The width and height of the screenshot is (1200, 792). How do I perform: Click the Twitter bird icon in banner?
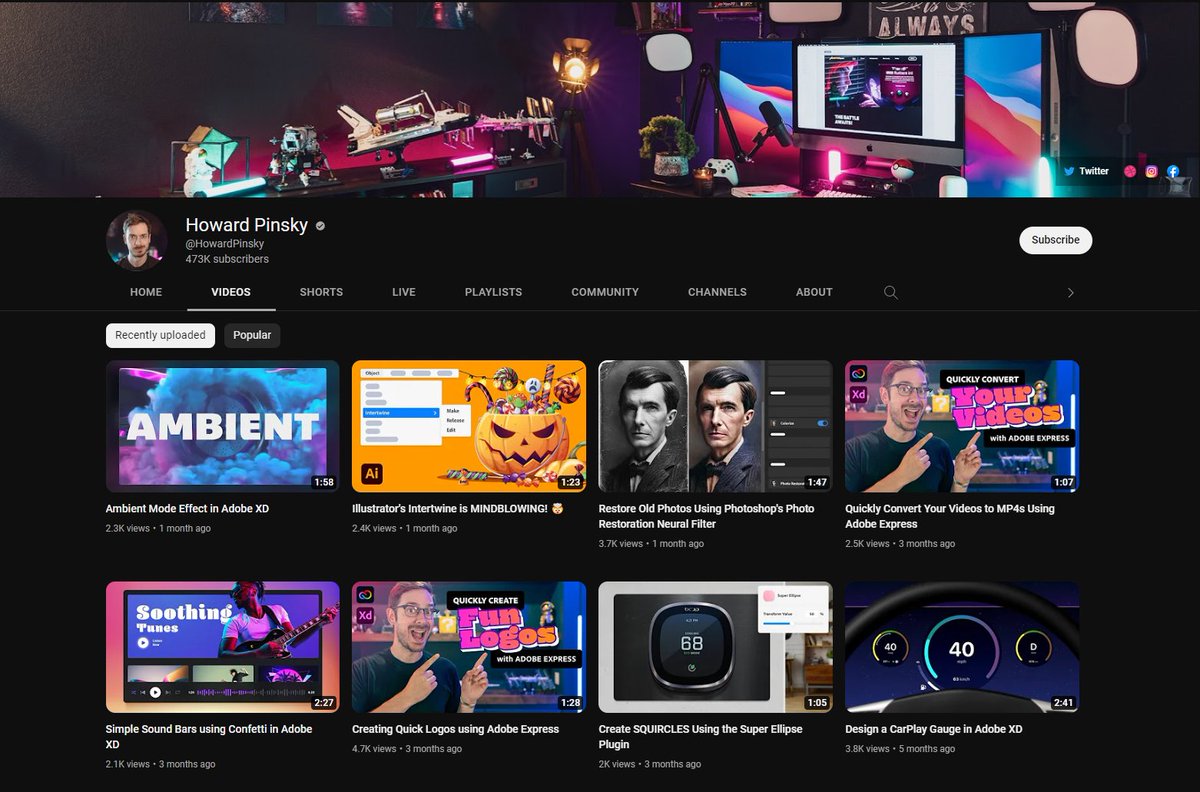[x=1069, y=171]
